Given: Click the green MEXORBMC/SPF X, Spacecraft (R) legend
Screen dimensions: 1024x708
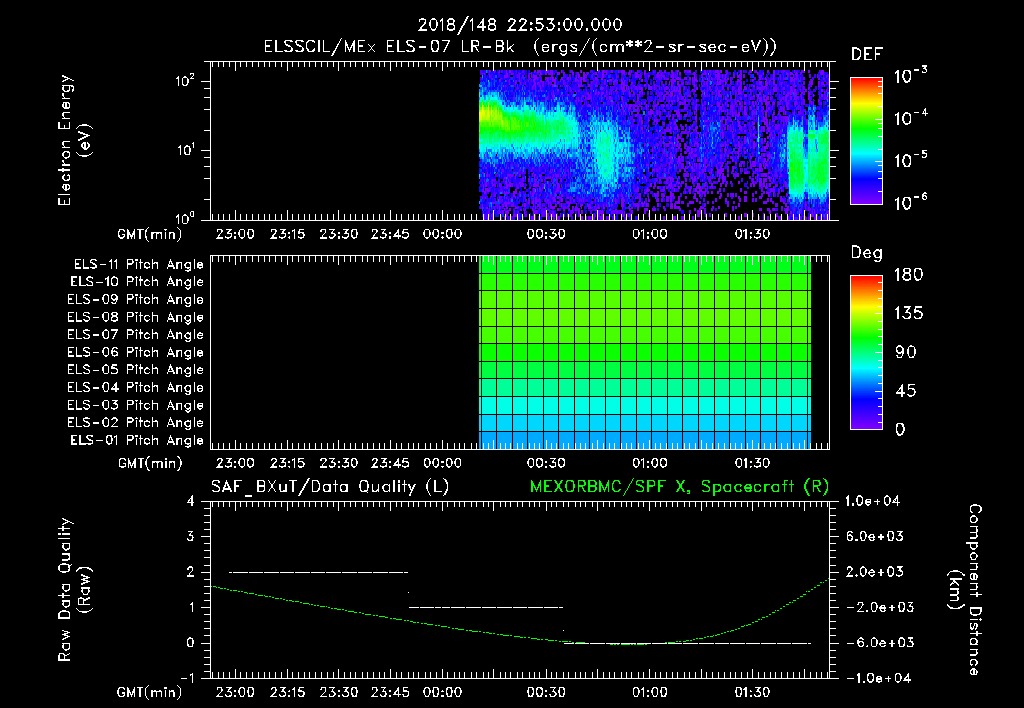Looking at the screenshot, I should (x=679, y=487).
